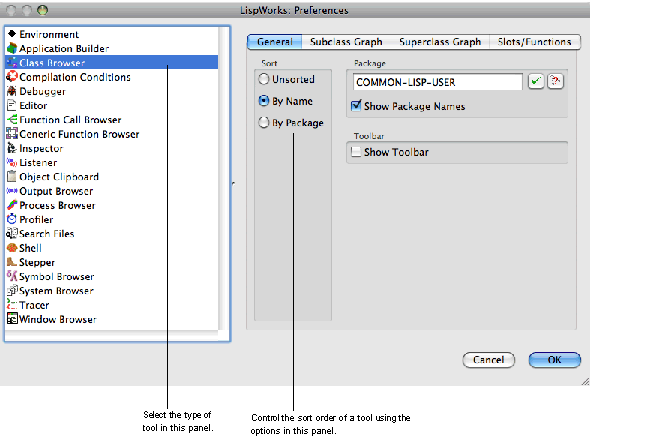Viewport: 649px width, 445px height.
Task: Select Shell text in the list
Action: 30,248
